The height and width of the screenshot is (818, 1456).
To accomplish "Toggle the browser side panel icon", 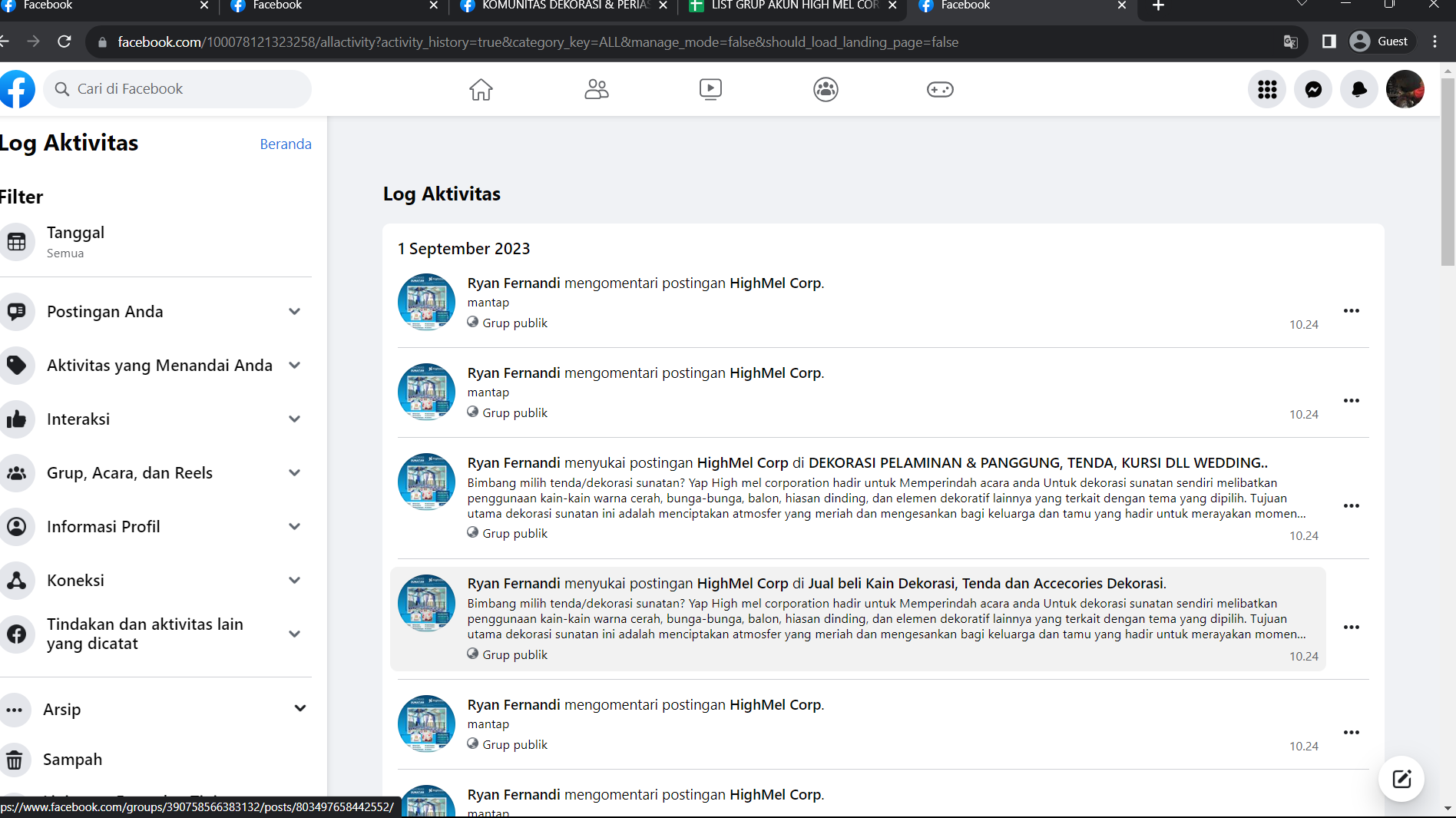I will point(1329,41).
